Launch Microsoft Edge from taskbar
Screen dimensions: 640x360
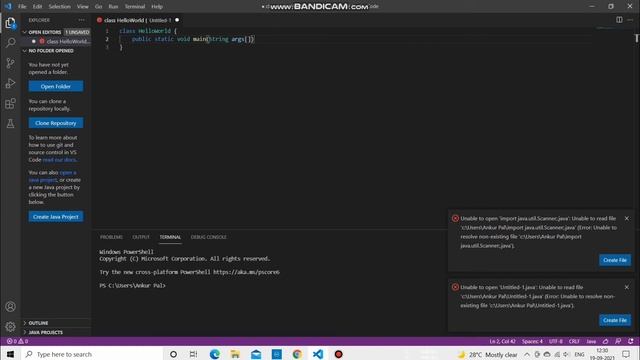(215, 354)
